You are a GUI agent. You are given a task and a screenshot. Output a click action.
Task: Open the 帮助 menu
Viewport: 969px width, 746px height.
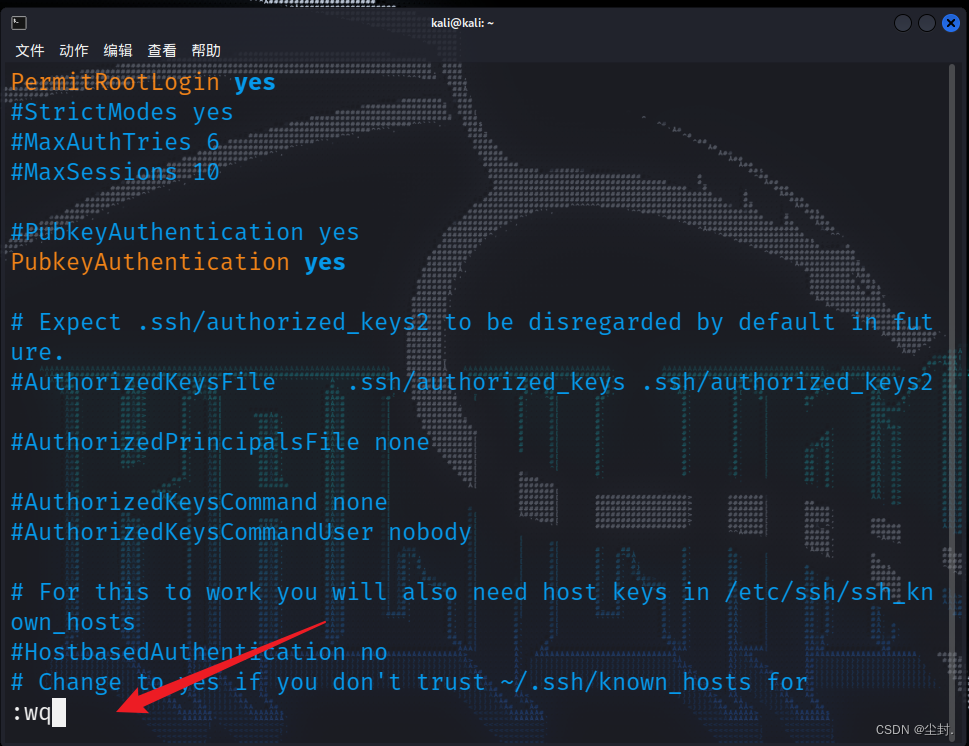tap(205, 50)
